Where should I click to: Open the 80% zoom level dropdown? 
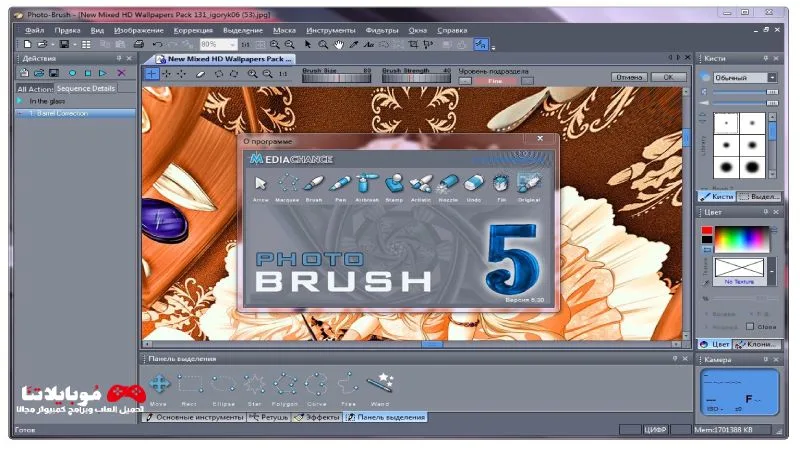pyautogui.click(x=232, y=44)
